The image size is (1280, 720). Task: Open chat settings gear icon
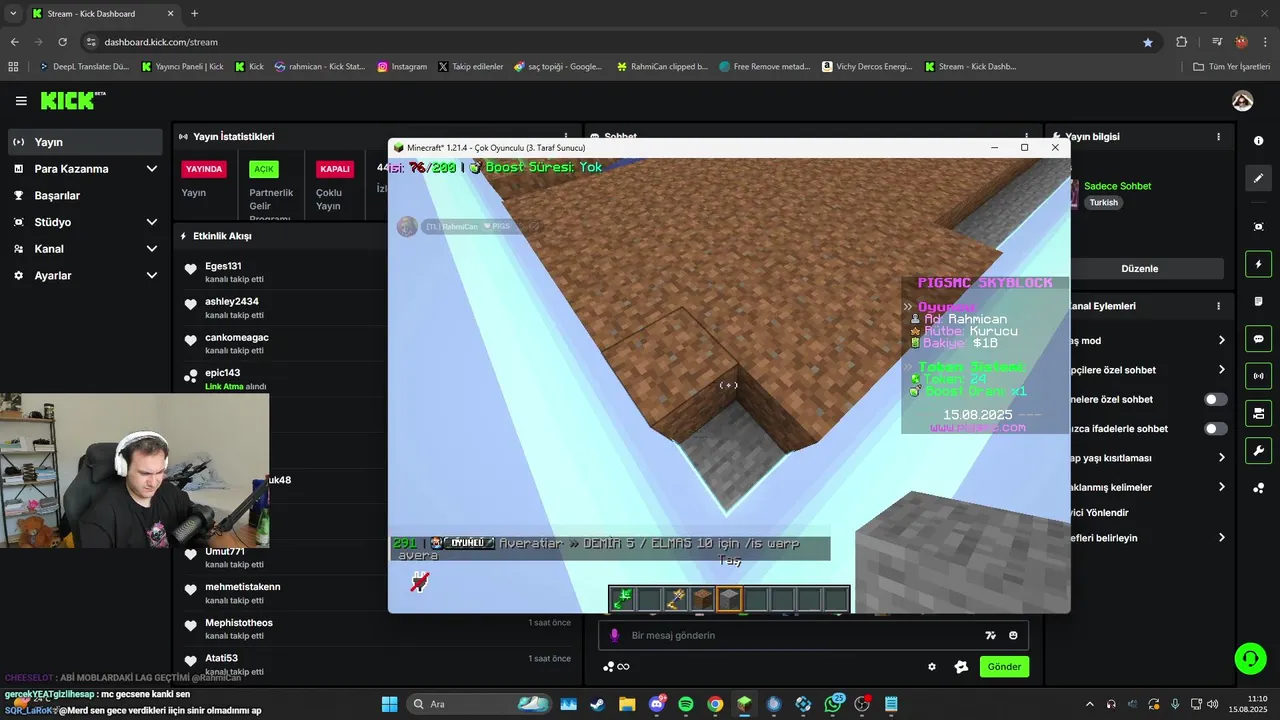(932, 667)
